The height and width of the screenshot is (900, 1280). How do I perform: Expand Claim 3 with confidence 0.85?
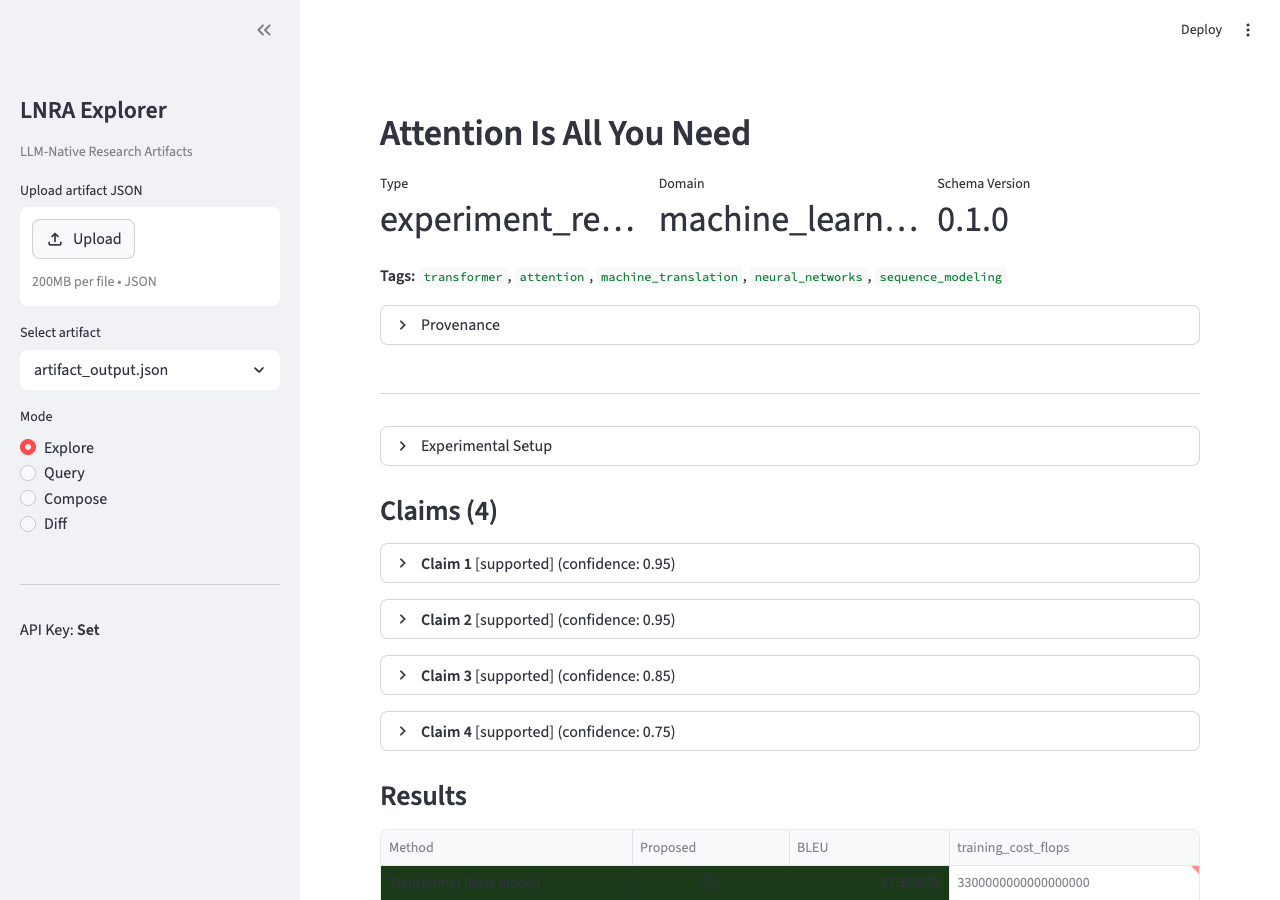click(x=789, y=676)
